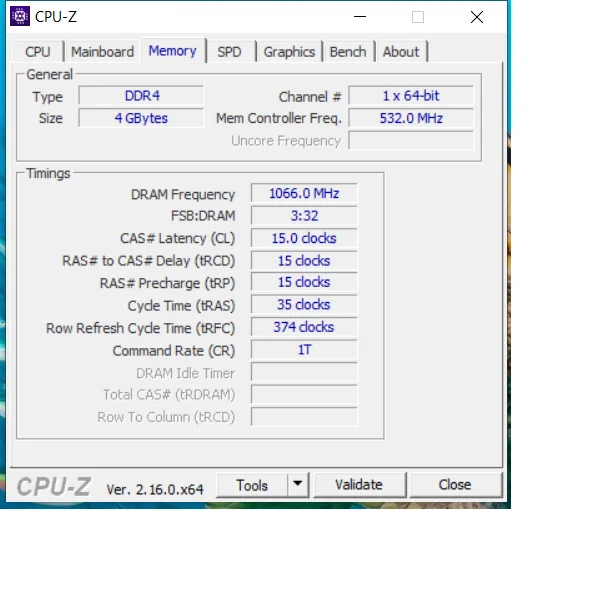Viewport: 600px width, 600px height.
Task: Click the CAS# Latency (CL) label
Action: point(178,238)
